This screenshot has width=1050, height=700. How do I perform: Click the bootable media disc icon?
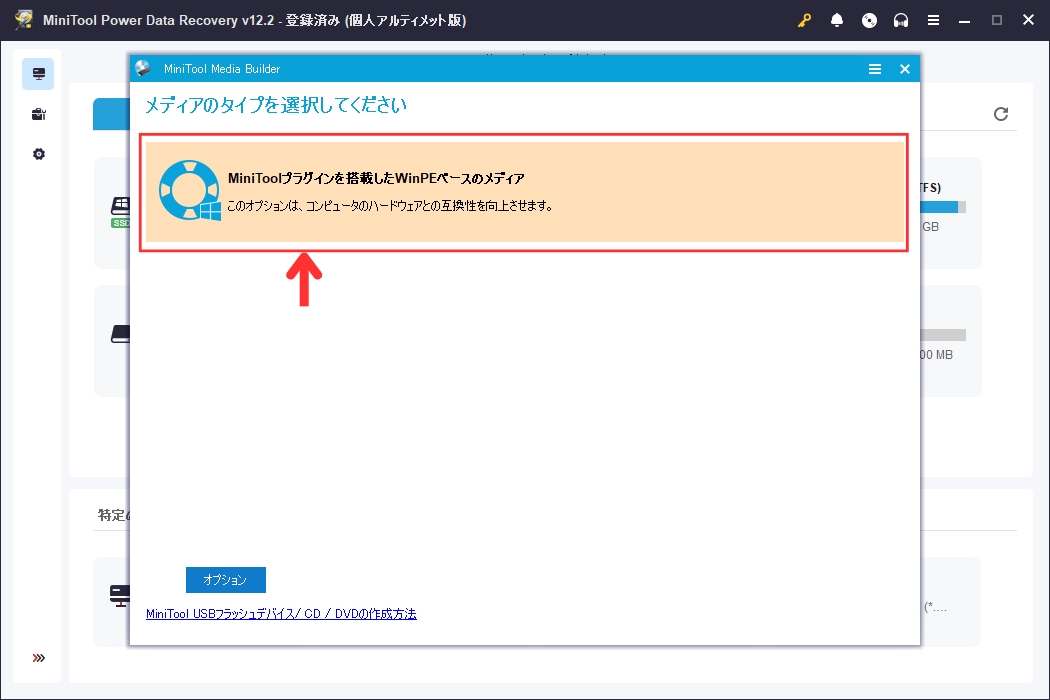pyautogui.click(x=869, y=20)
